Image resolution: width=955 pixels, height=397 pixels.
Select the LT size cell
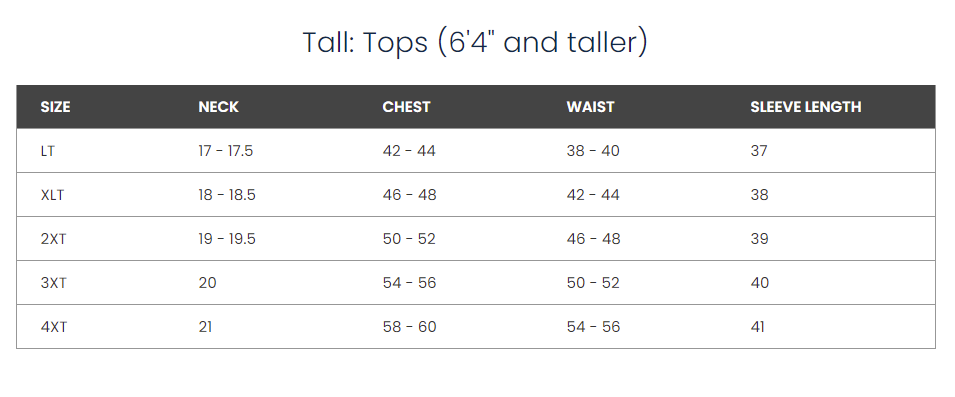[x=48, y=151]
